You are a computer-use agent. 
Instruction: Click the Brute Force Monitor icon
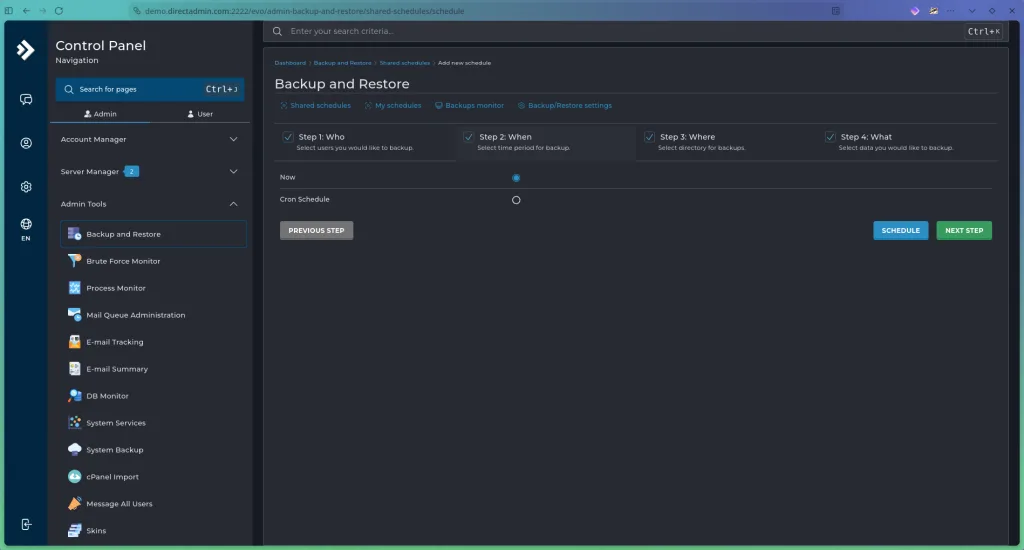click(74, 261)
